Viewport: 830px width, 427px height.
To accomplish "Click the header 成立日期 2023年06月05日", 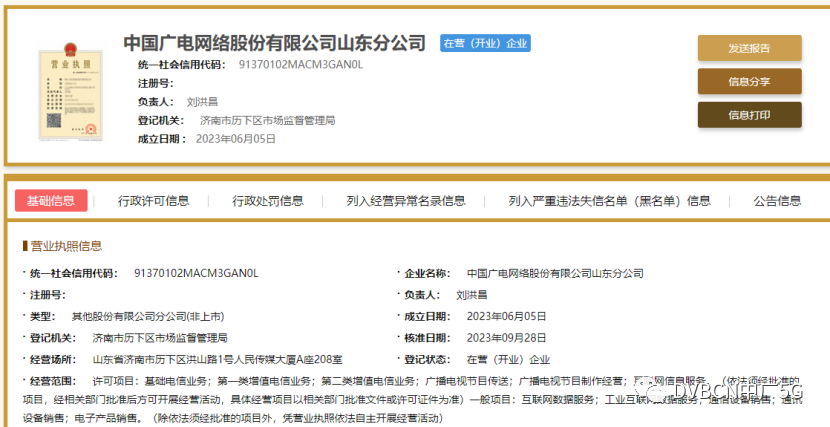I will click(x=236, y=139).
